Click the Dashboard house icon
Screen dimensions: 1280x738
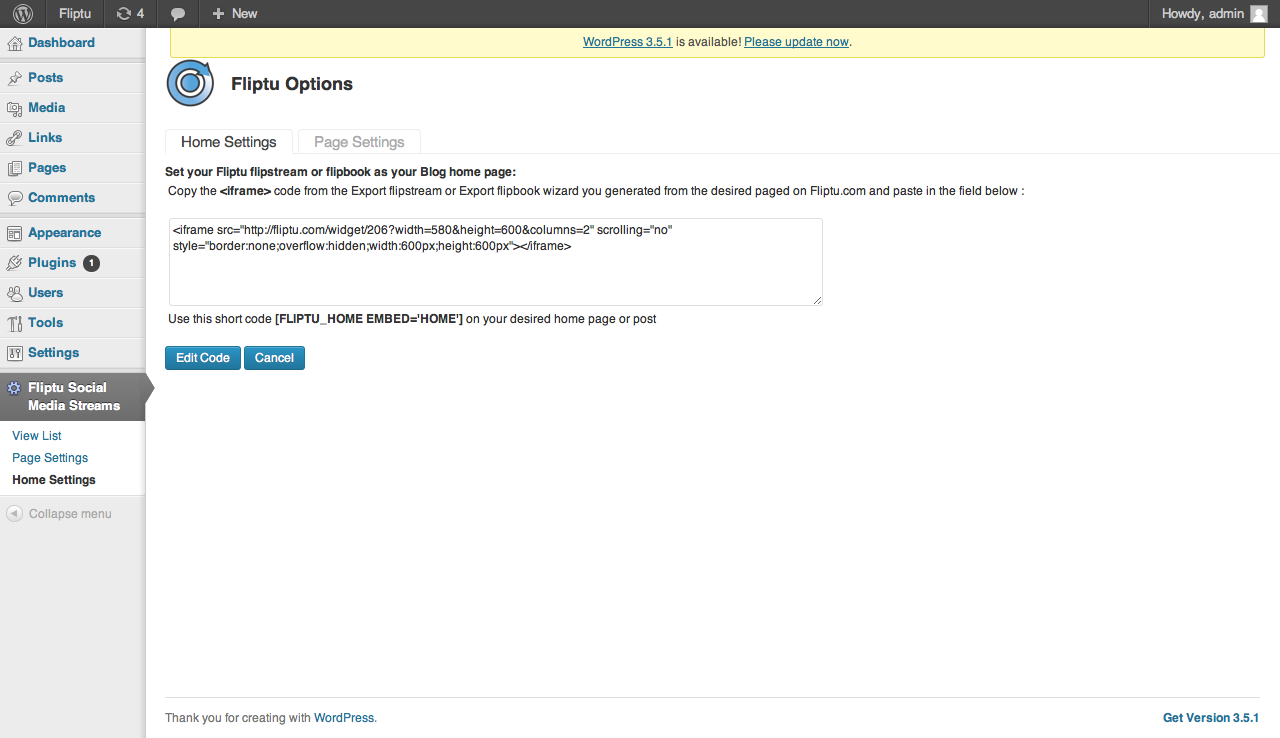click(15, 43)
